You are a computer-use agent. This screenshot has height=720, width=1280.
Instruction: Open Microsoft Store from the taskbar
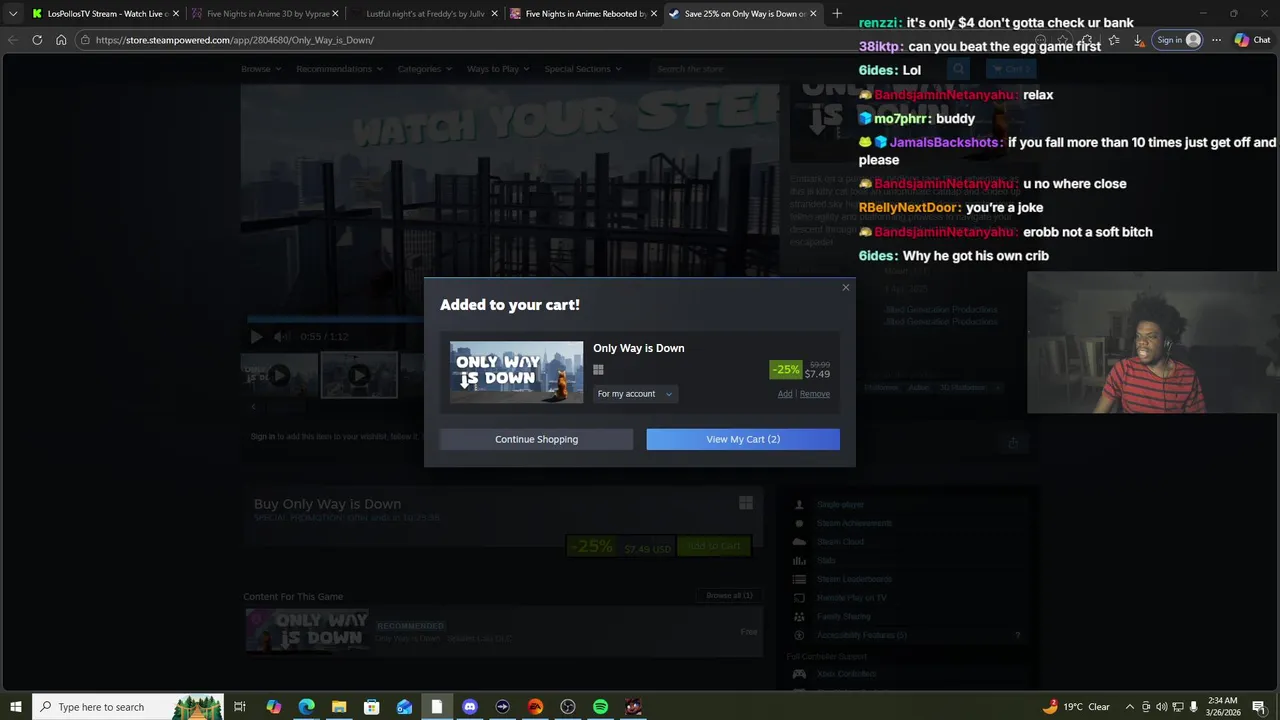(x=372, y=707)
